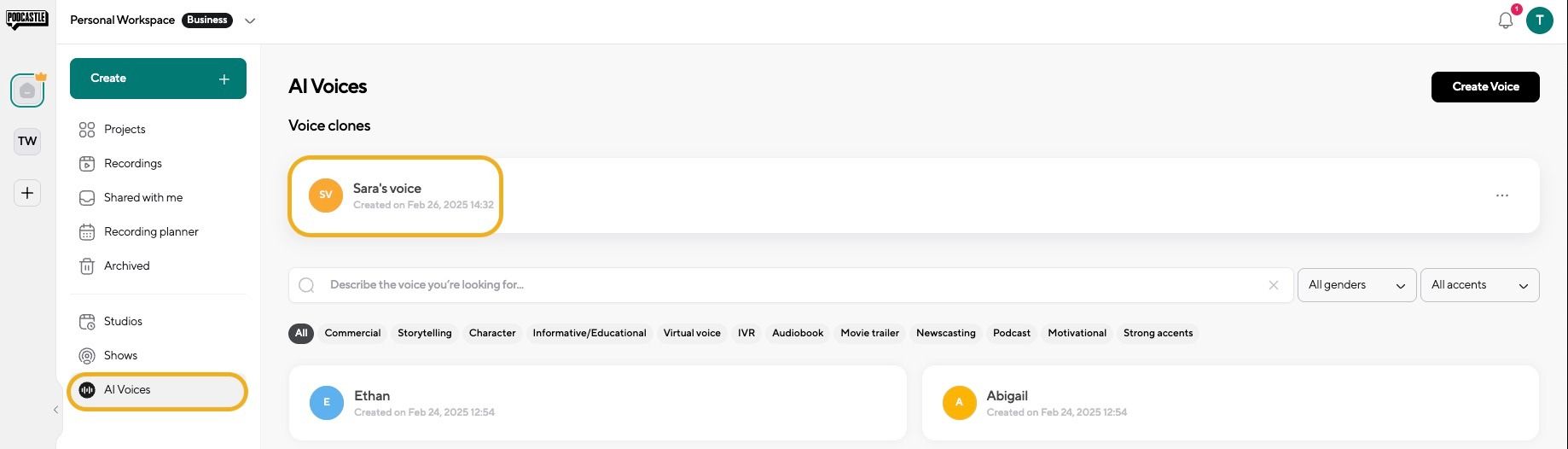Image resolution: width=1568 pixels, height=449 pixels.
Task: Collapse the sidebar with arrow handle
Action: 56,410
